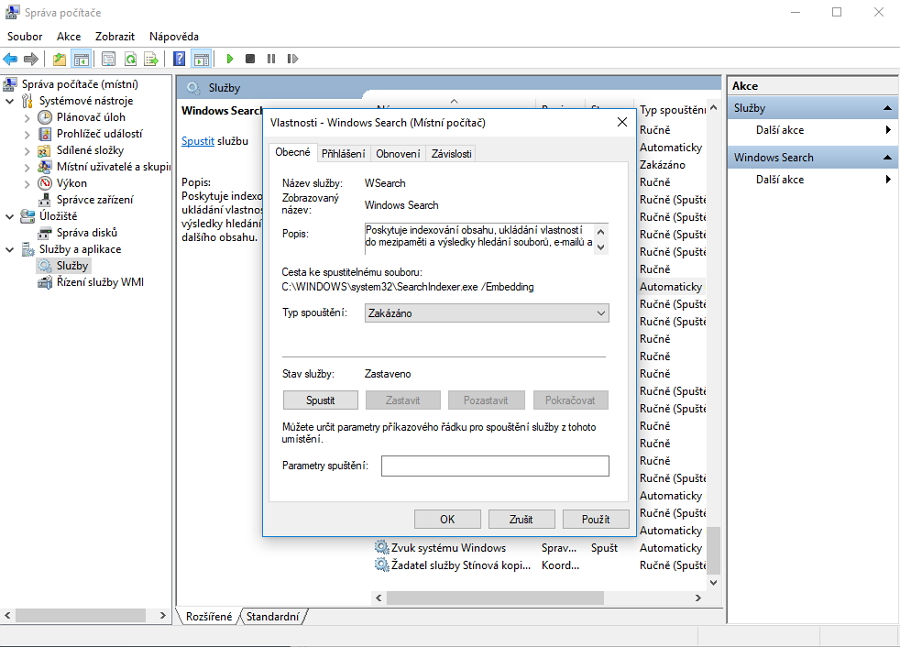The width and height of the screenshot is (900, 647).
Task: Click the Restart service toolbar icon
Action: pyautogui.click(x=292, y=60)
